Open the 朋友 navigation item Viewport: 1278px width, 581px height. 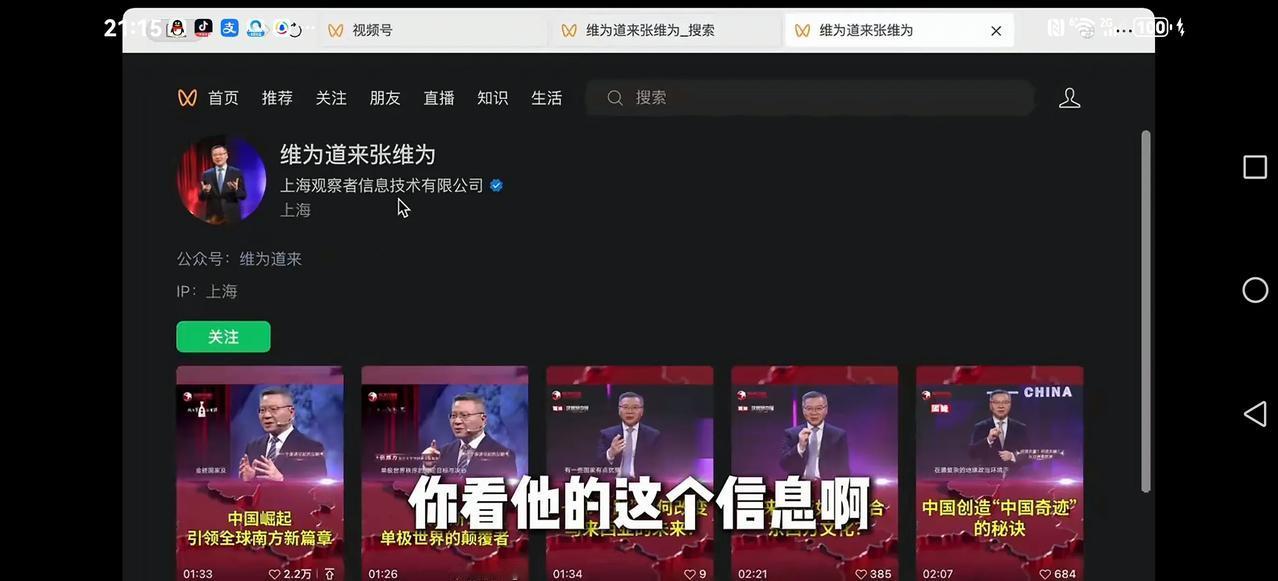[x=385, y=98]
